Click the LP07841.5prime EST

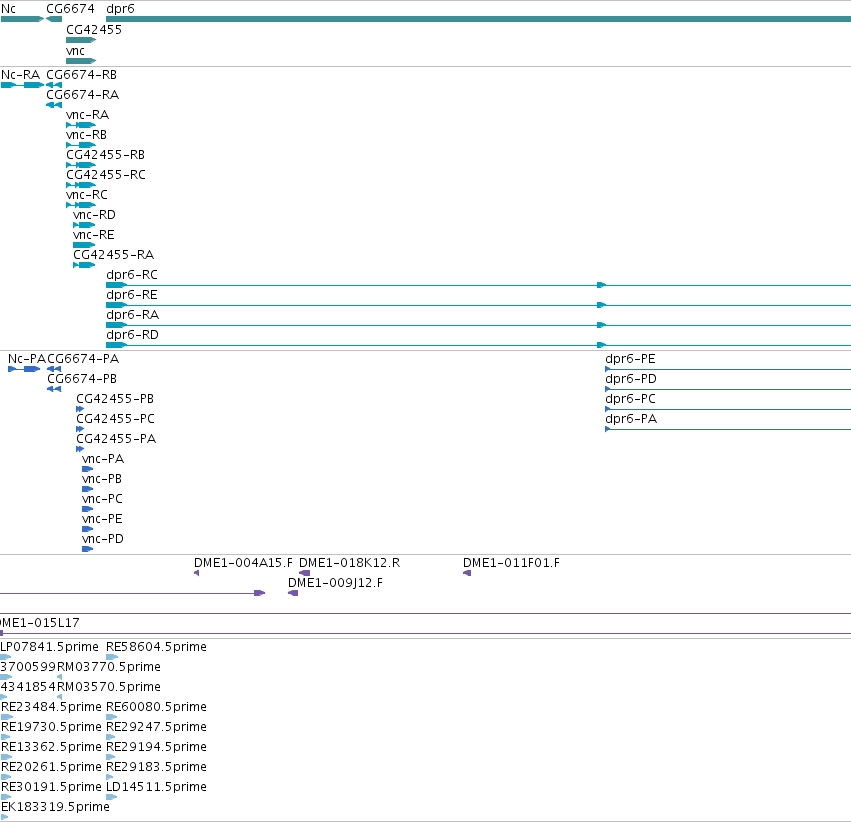click(x=5, y=657)
